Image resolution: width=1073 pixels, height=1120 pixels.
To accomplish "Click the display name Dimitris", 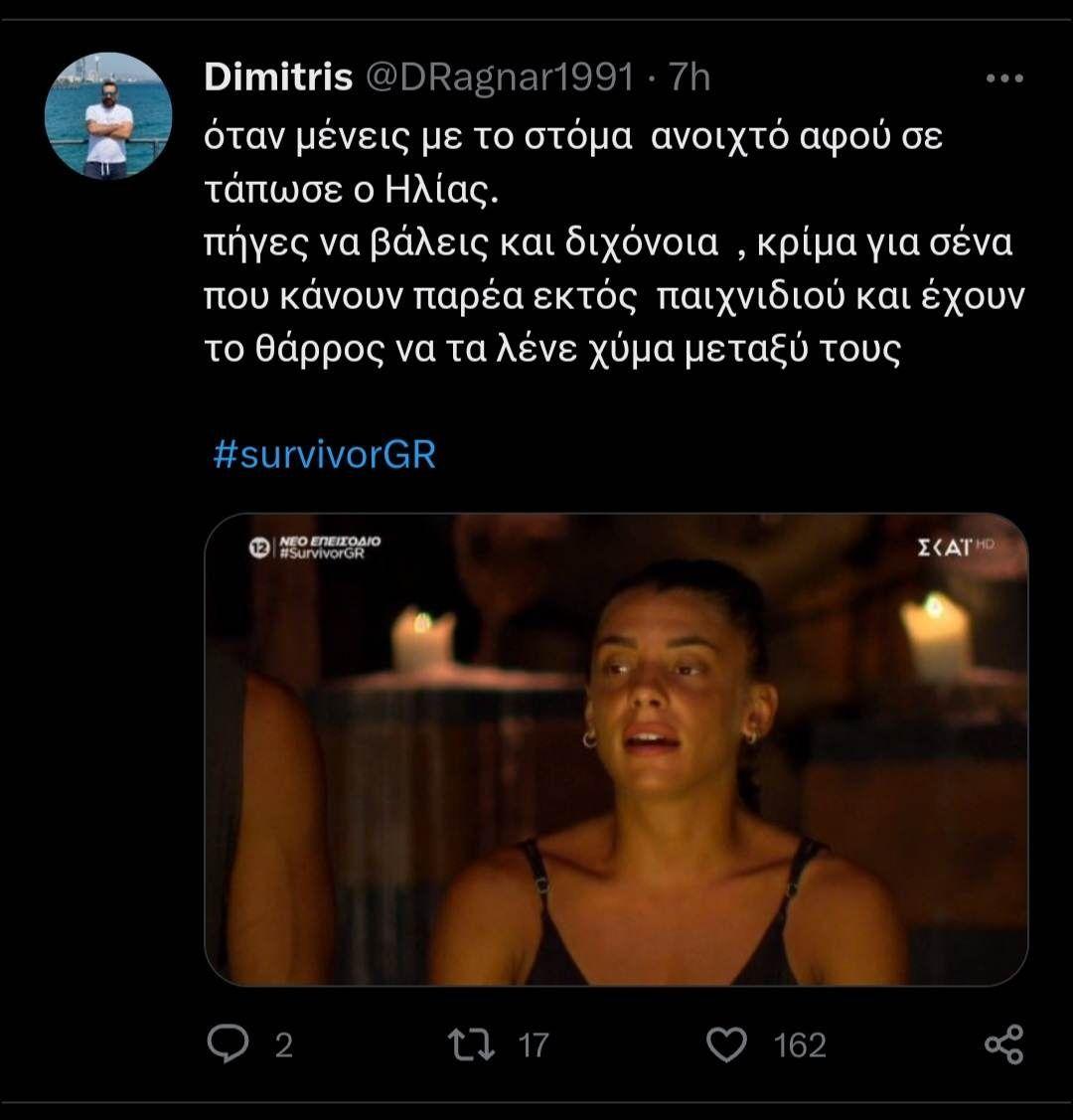I will tap(278, 77).
